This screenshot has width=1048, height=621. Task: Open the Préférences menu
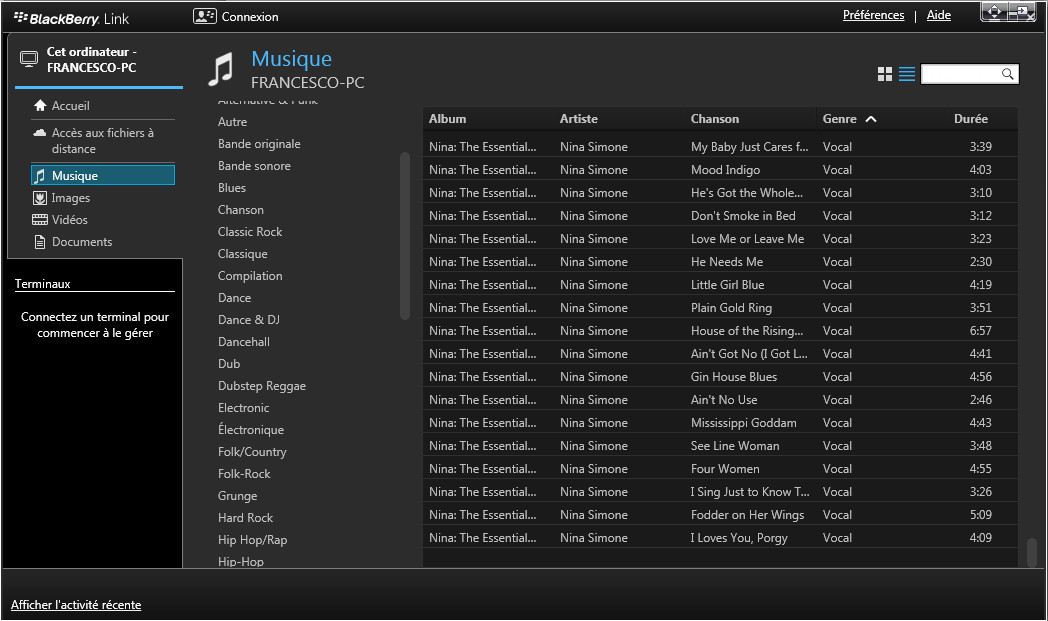click(873, 15)
